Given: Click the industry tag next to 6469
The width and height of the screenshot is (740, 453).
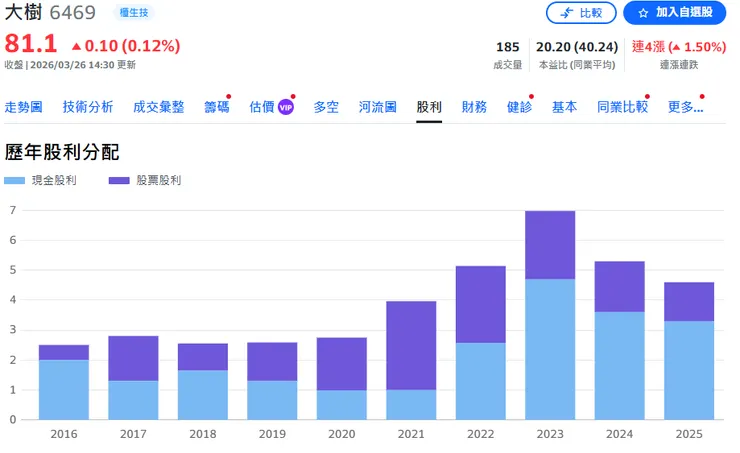Looking at the screenshot, I should [x=134, y=13].
